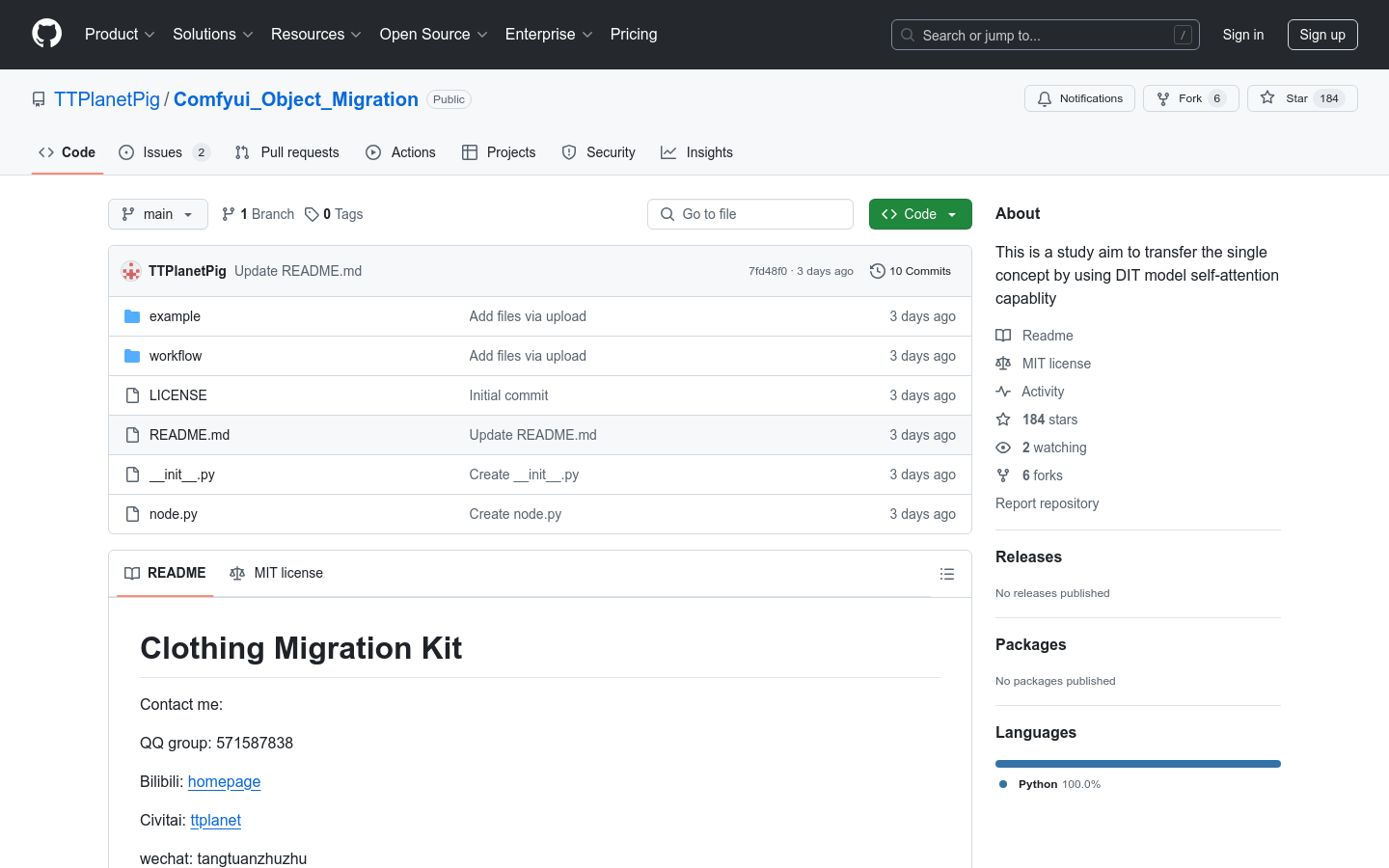
Task: Open the README.md file
Action: click(190, 435)
